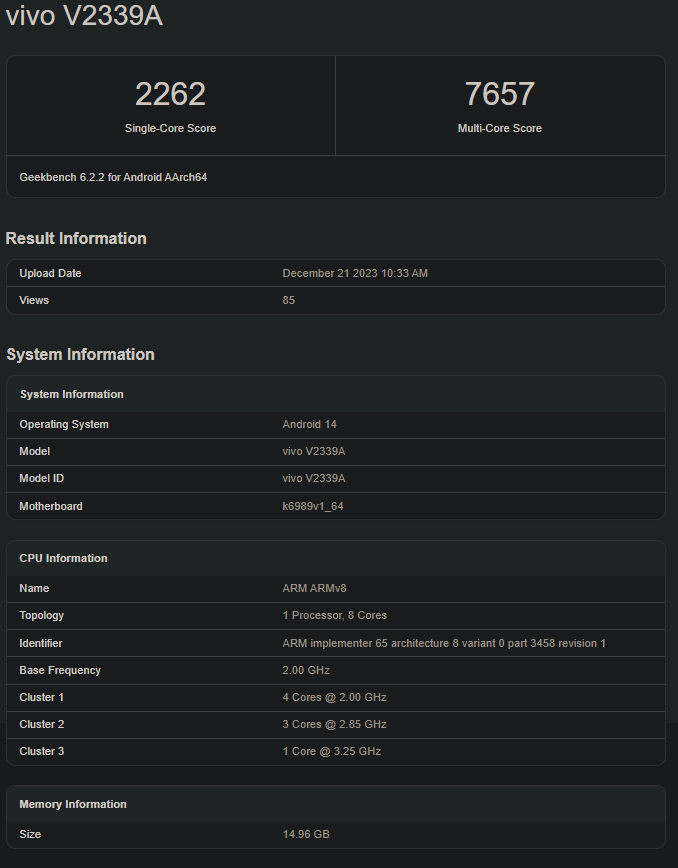
Task: Click the Memory Information table header
Action: click(73, 804)
